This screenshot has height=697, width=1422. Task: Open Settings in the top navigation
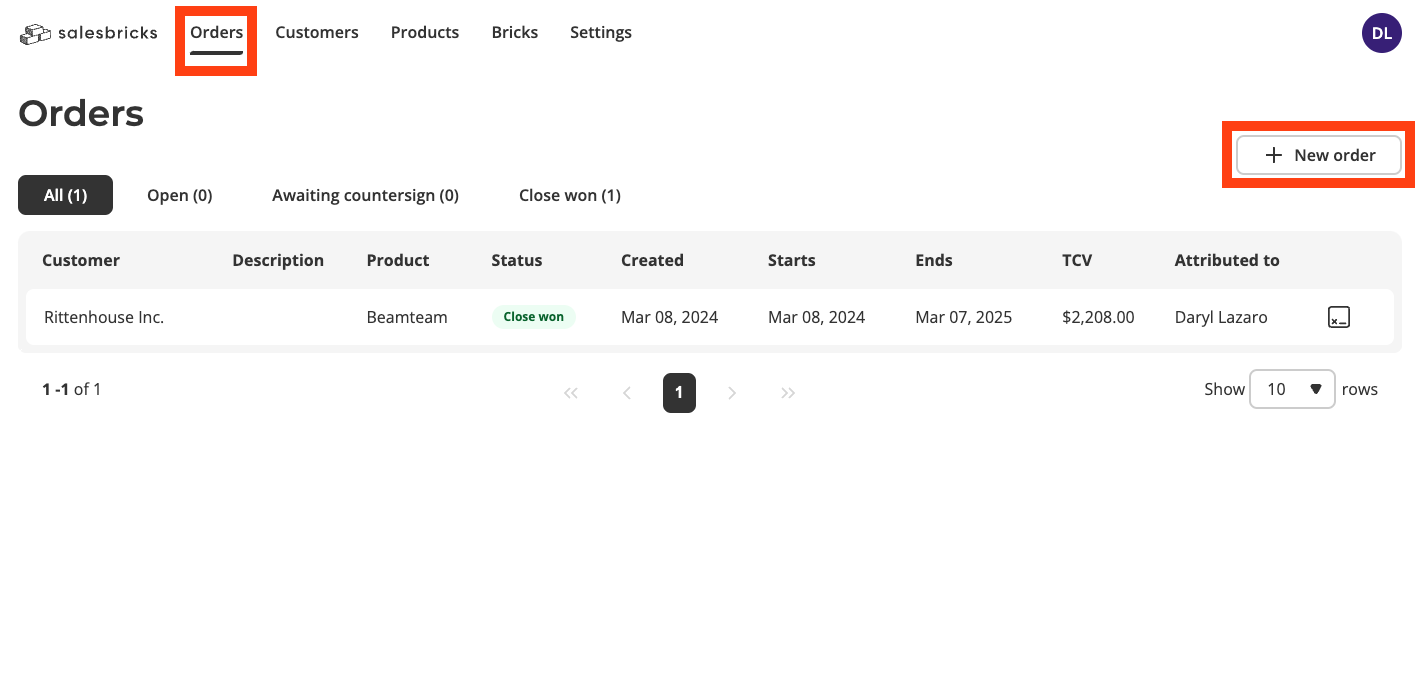click(x=600, y=33)
